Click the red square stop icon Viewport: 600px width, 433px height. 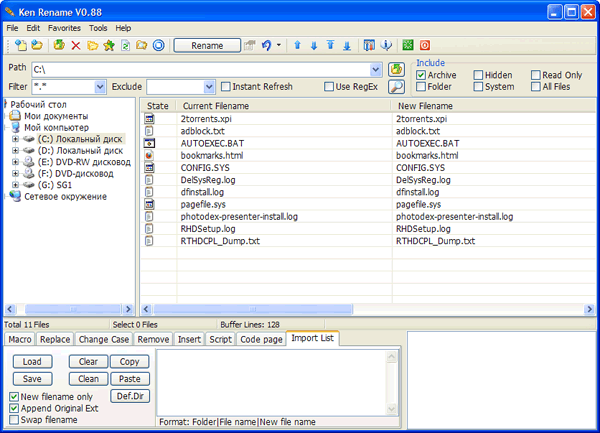tap(425, 45)
